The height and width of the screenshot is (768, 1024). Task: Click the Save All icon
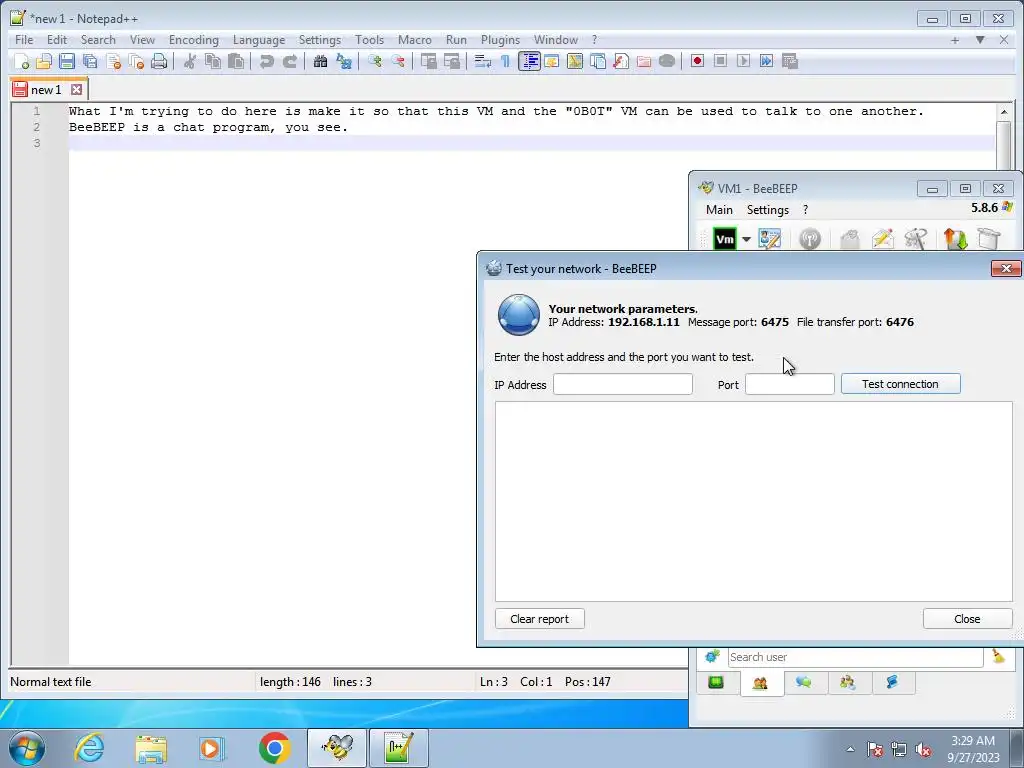[90, 61]
